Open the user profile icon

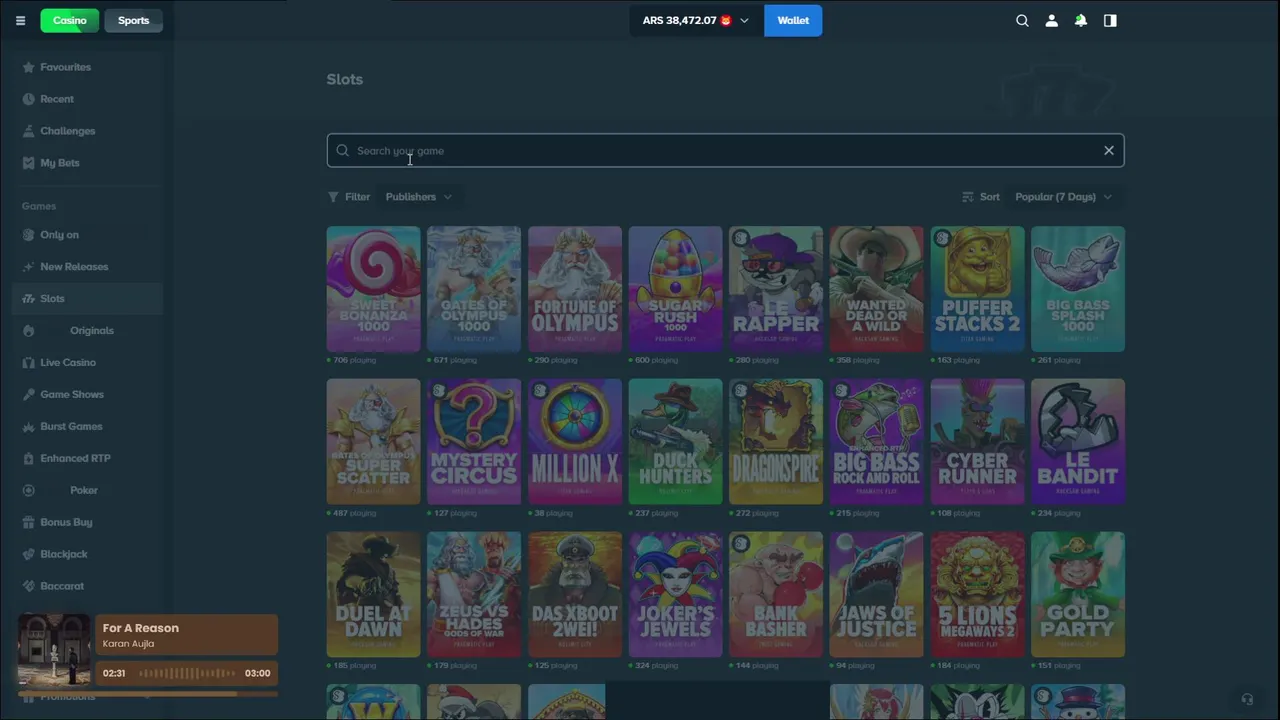[1051, 21]
